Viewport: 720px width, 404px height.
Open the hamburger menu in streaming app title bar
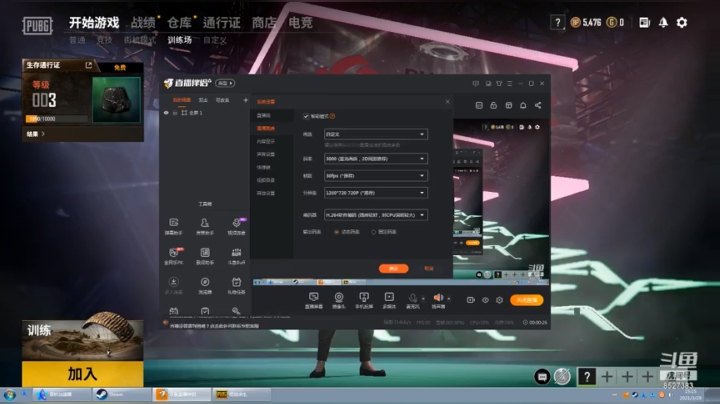(x=510, y=84)
